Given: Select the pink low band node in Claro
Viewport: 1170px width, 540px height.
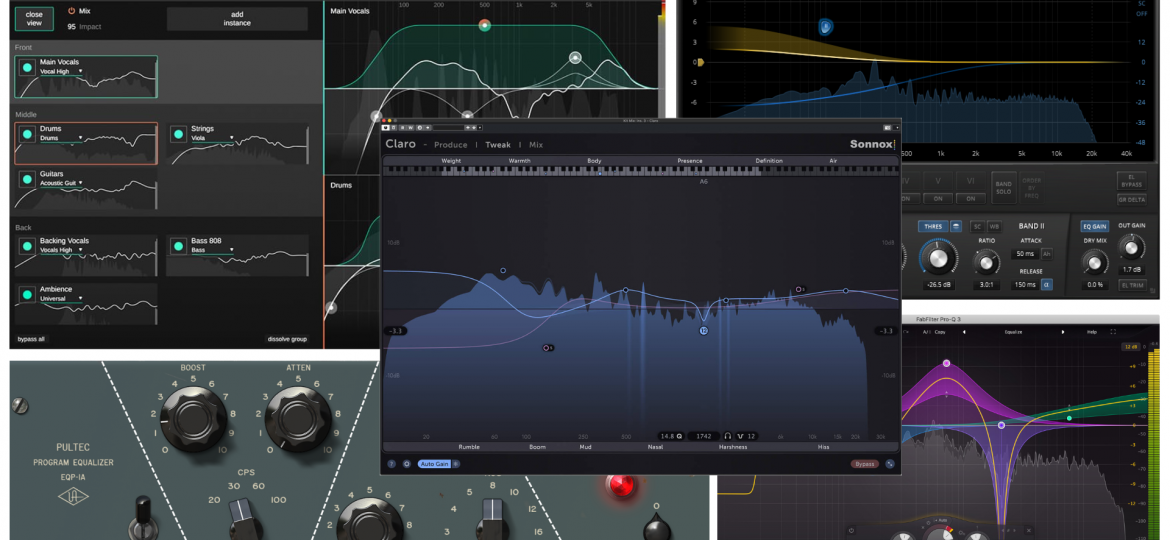Looking at the screenshot, I should point(547,348).
